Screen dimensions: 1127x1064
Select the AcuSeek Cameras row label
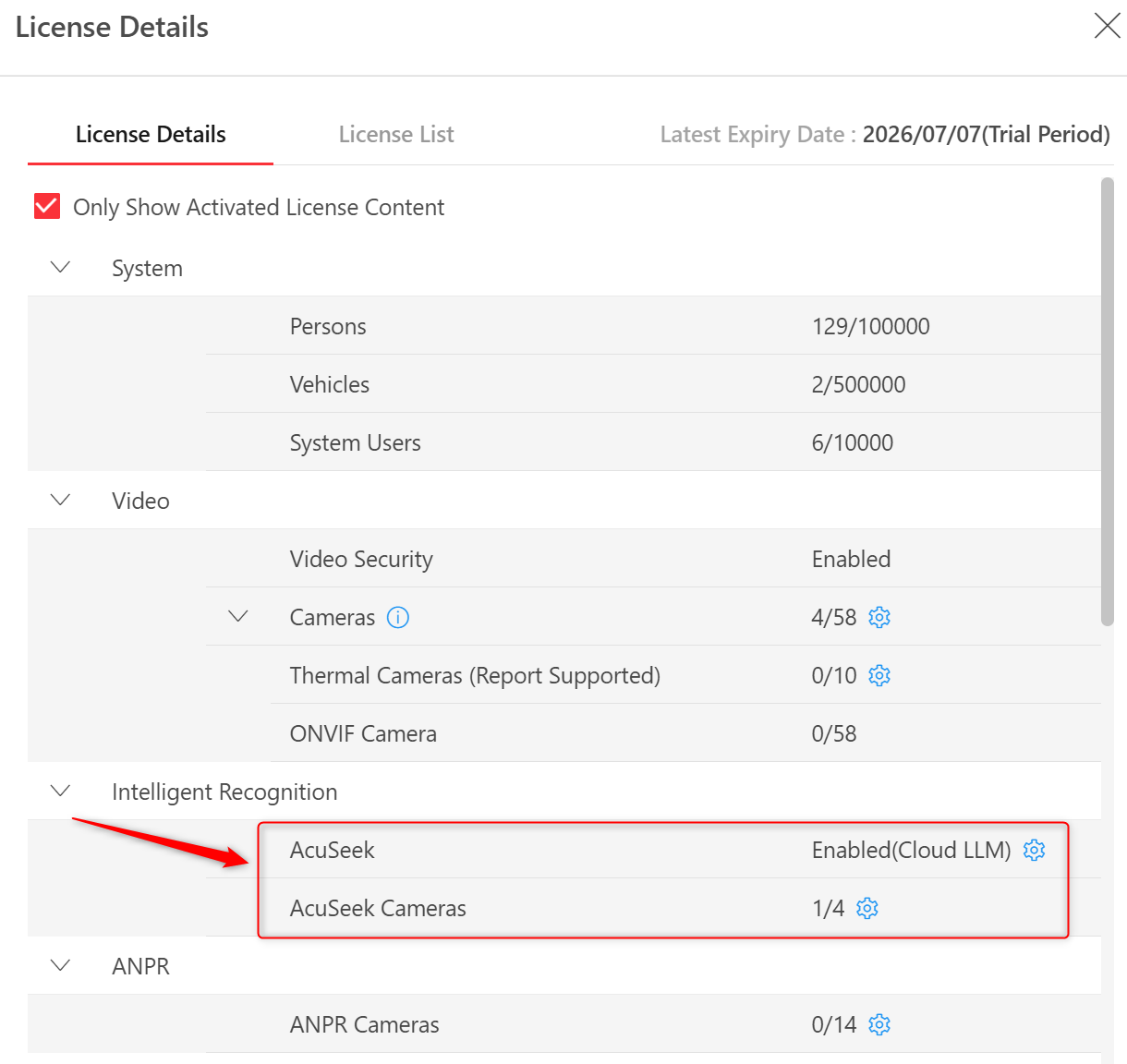[x=378, y=908]
